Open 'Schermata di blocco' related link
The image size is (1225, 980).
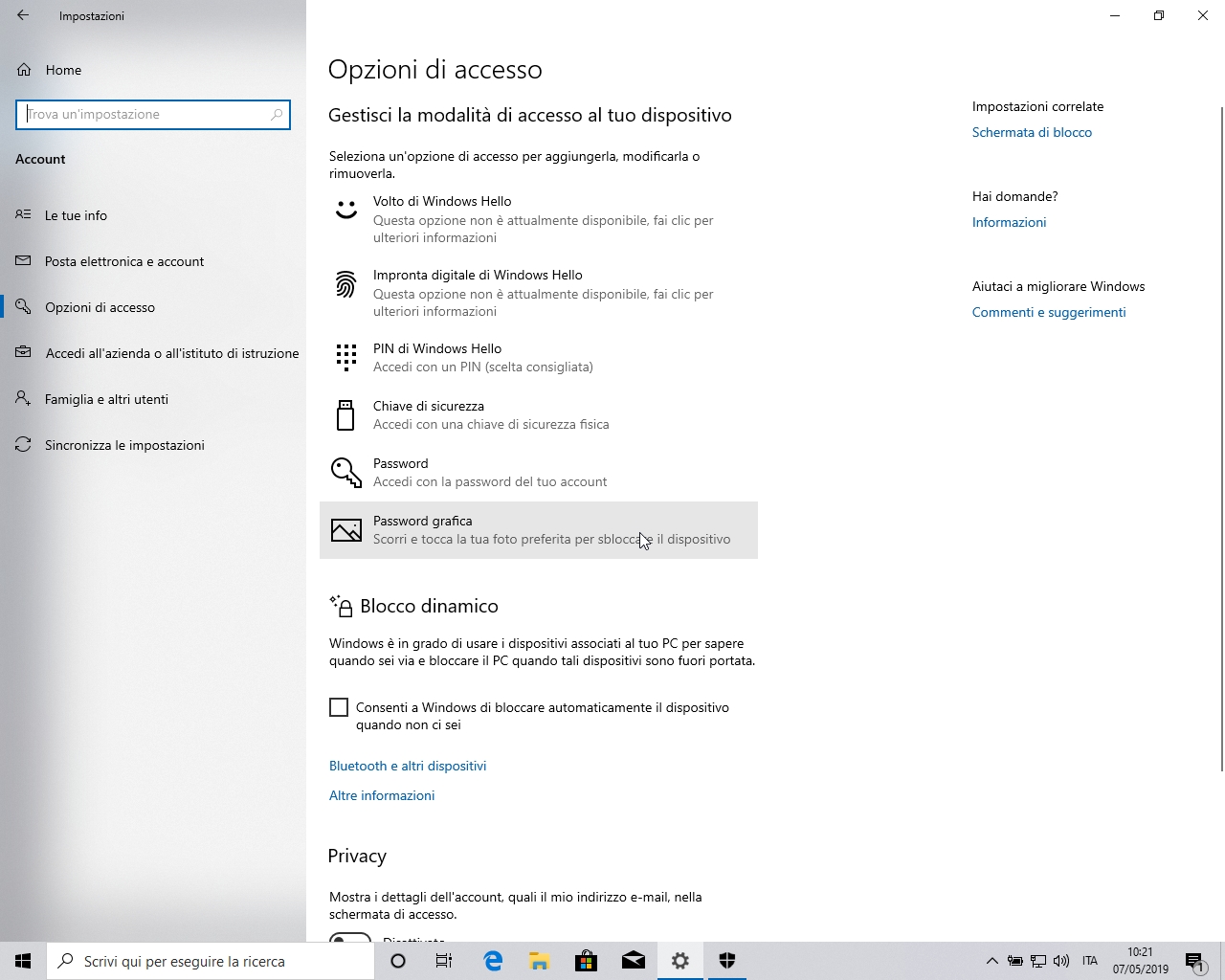coord(1032,132)
